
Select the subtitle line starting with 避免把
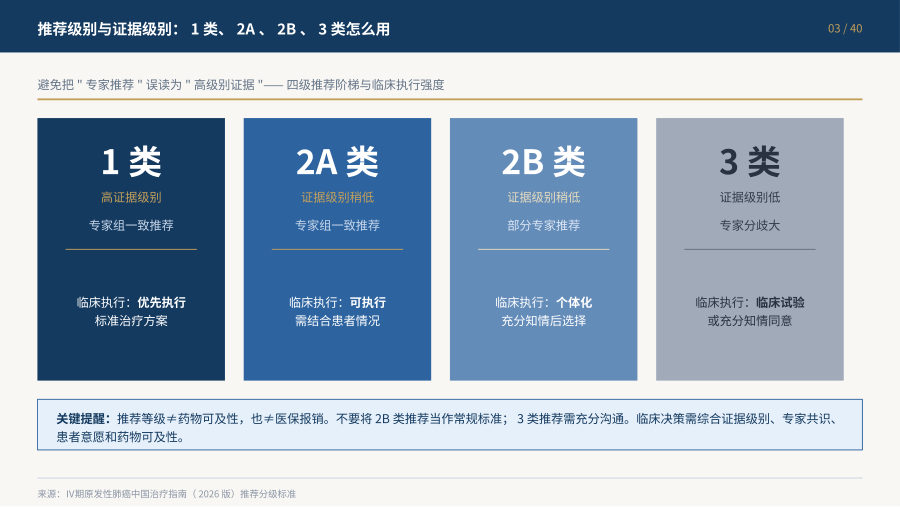pyautogui.click(x=241, y=84)
